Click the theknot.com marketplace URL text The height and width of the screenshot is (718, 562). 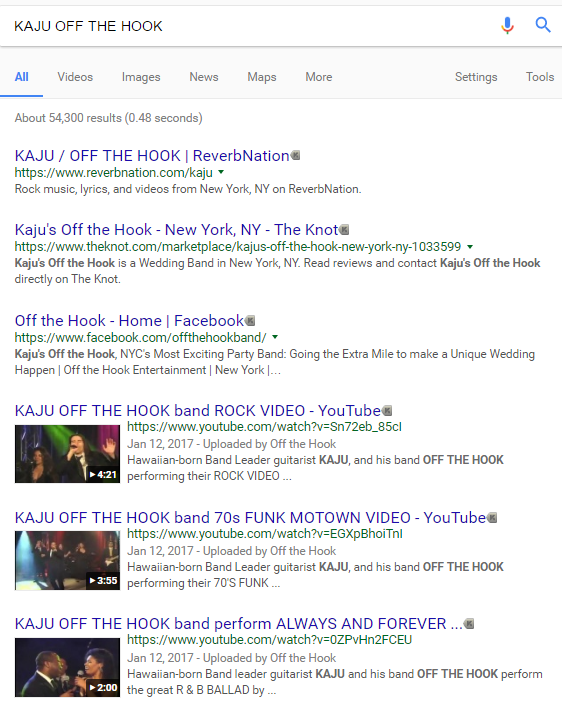[238, 247]
